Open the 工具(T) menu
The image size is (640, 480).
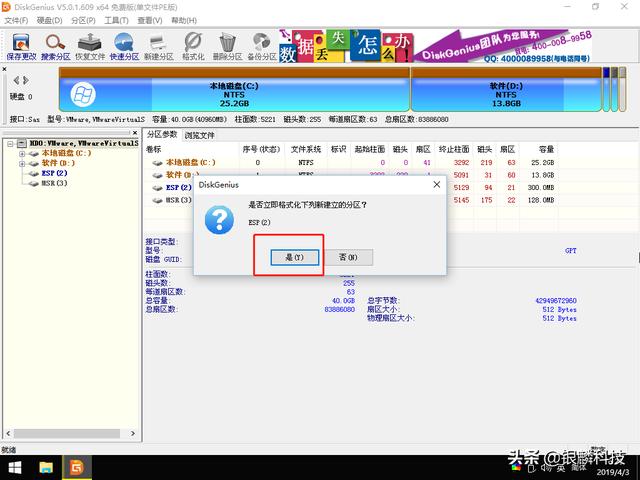[x=116, y=20]
